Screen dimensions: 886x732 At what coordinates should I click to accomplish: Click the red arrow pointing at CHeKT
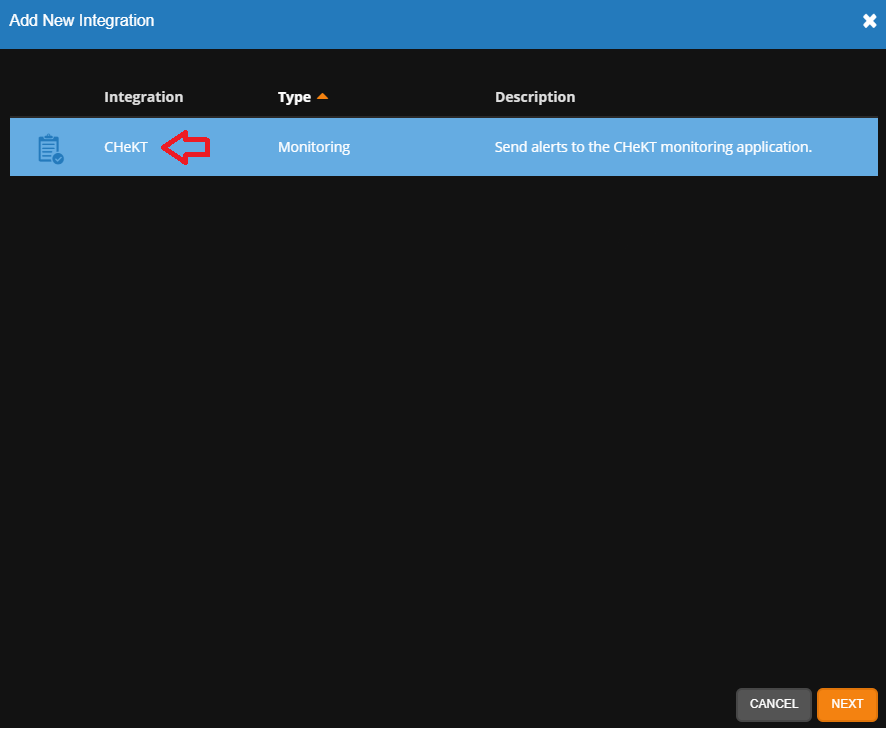click(186, 147)
